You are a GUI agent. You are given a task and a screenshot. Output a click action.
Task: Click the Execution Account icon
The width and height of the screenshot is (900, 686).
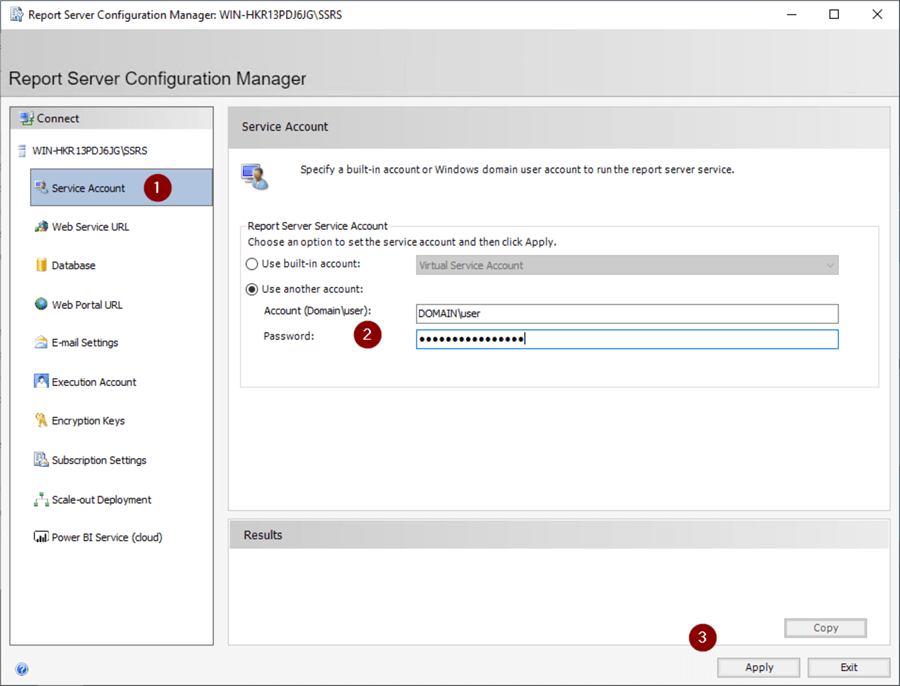[42, 382]
